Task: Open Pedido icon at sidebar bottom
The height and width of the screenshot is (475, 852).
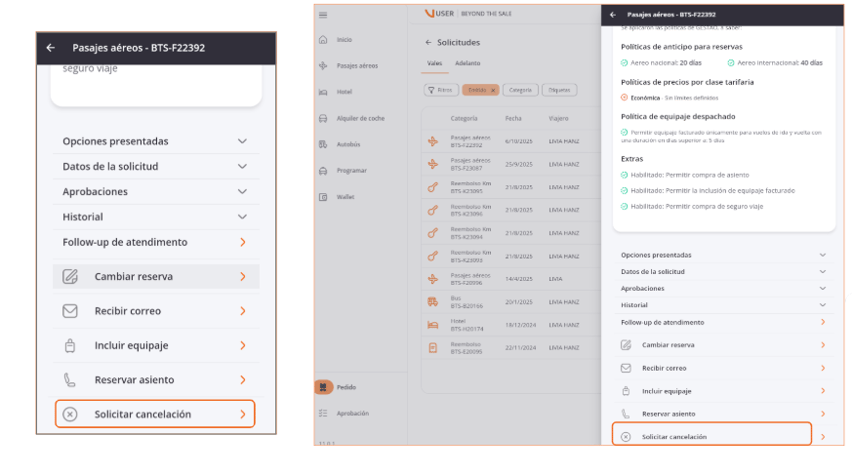Action: point(323,387)
